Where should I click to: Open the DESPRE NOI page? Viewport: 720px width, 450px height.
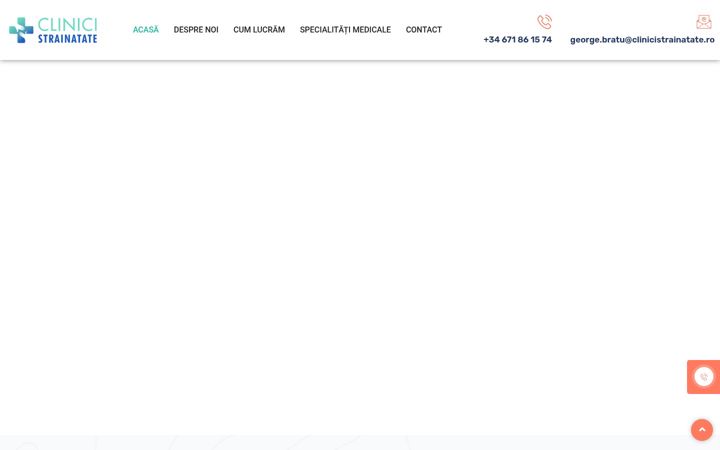pyautogui.click(x=196, y=30)
